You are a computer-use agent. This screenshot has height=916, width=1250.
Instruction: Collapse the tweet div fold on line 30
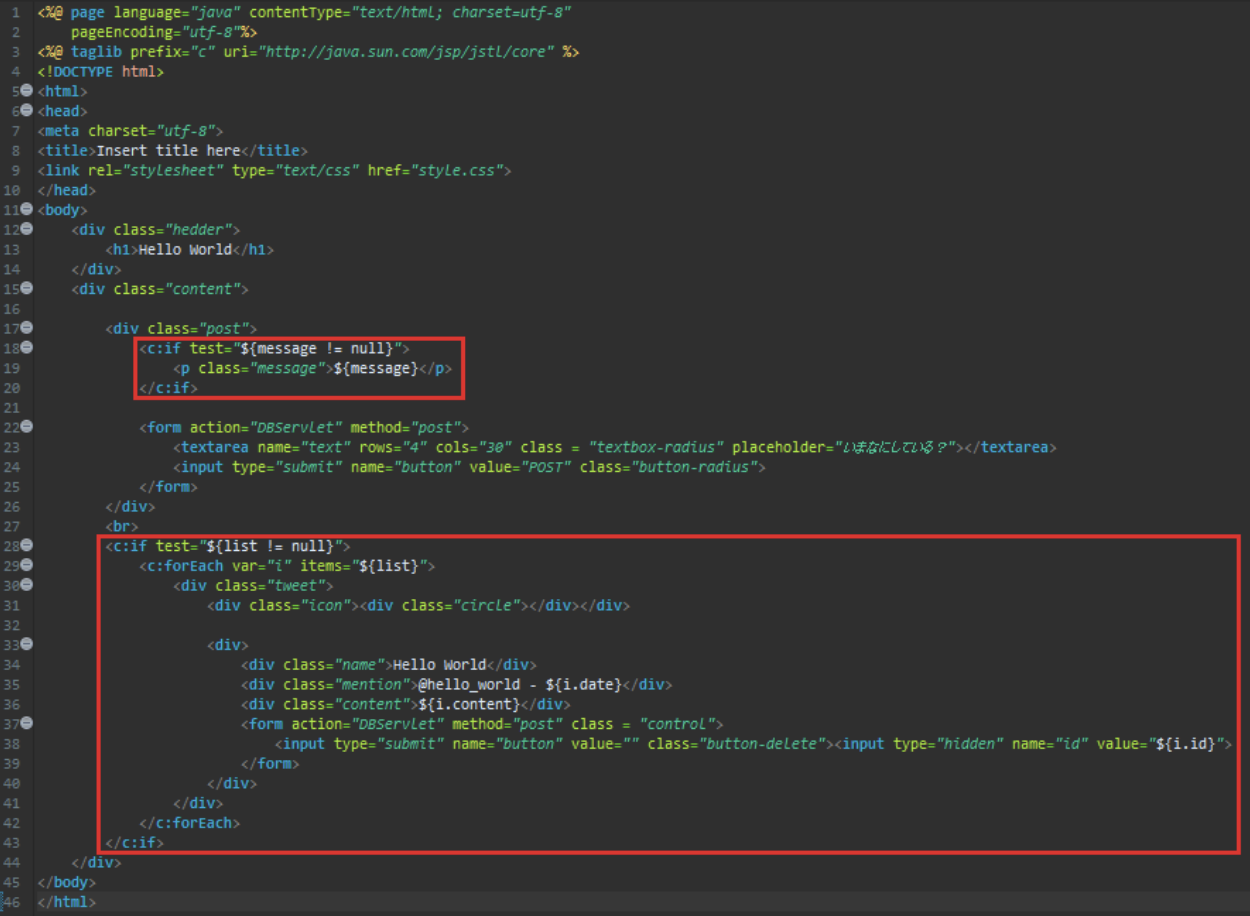[x=27, y=585]
